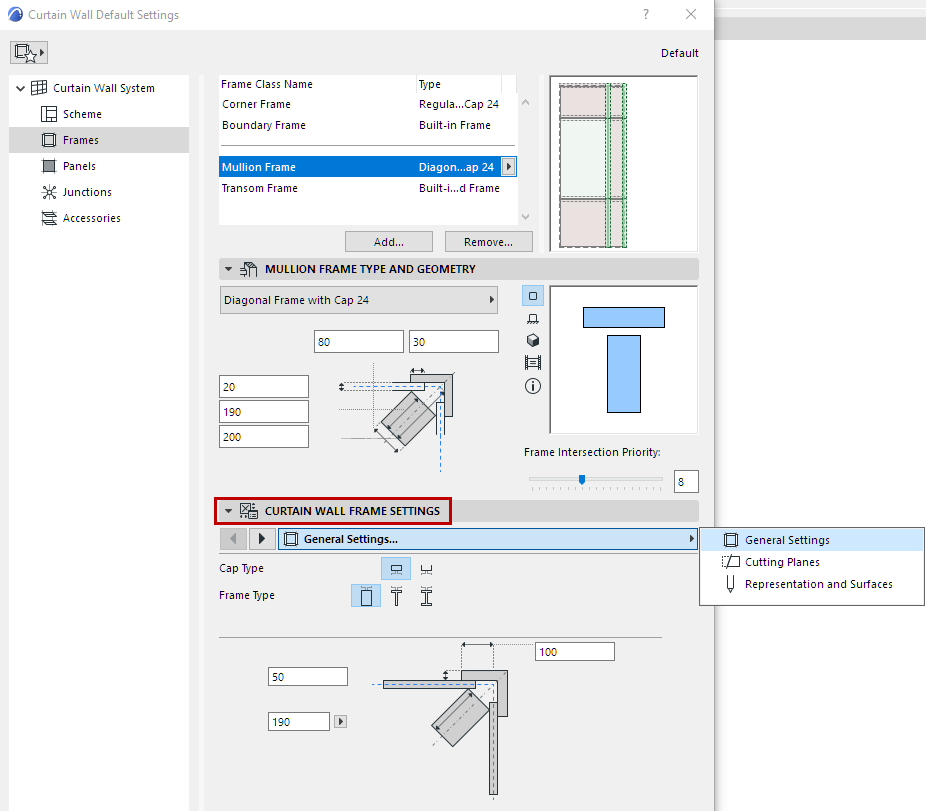Click the dimension field showing 200
The width and height of the screenshot is (926, 811).
coord(263,437)
